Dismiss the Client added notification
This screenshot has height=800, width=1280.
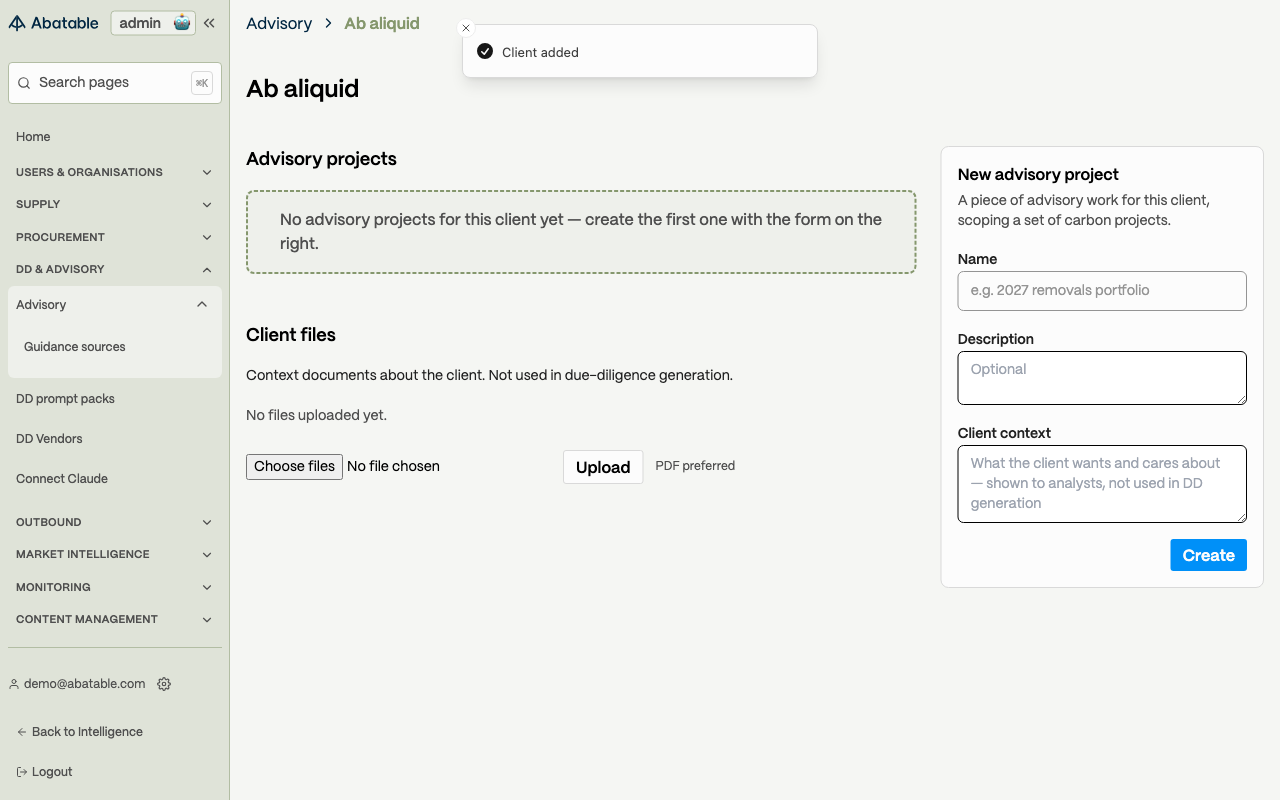point(466,28)
